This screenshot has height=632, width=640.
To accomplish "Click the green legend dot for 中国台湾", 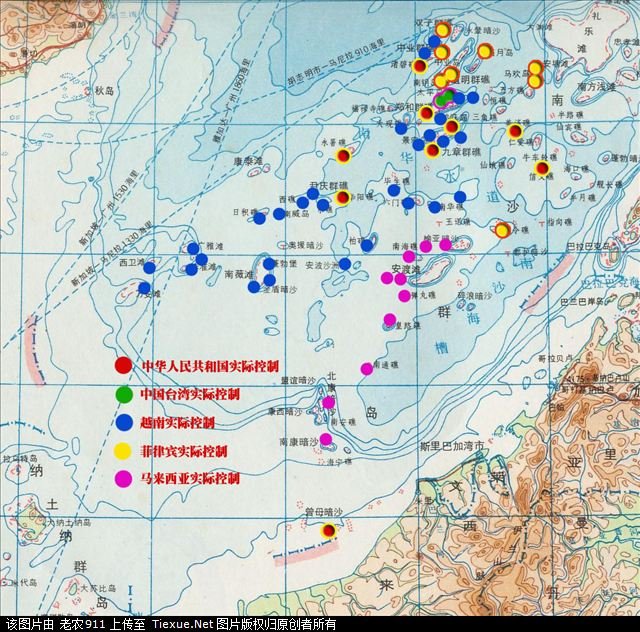I will (123, 394).
